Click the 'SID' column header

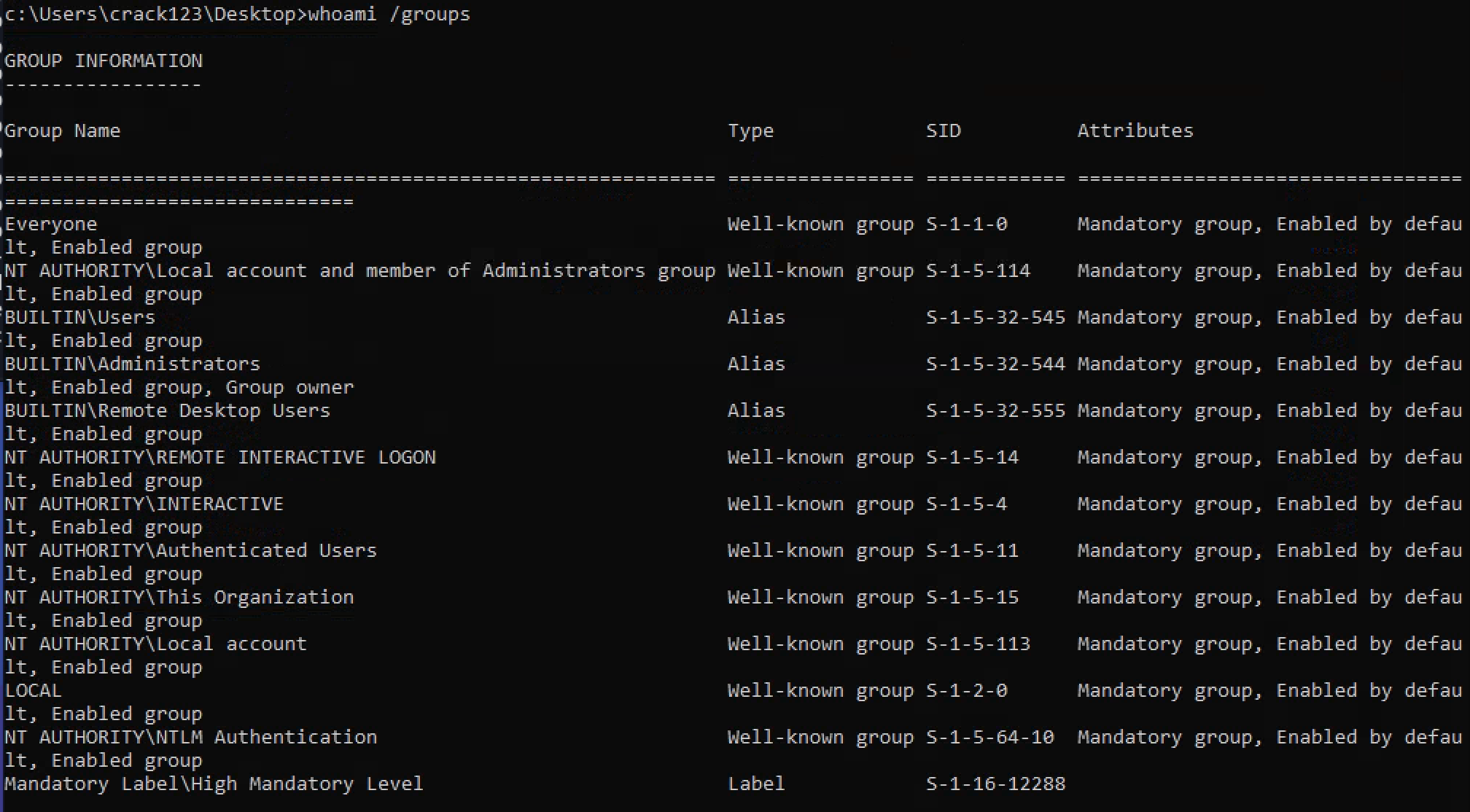(x=943, y=130)
